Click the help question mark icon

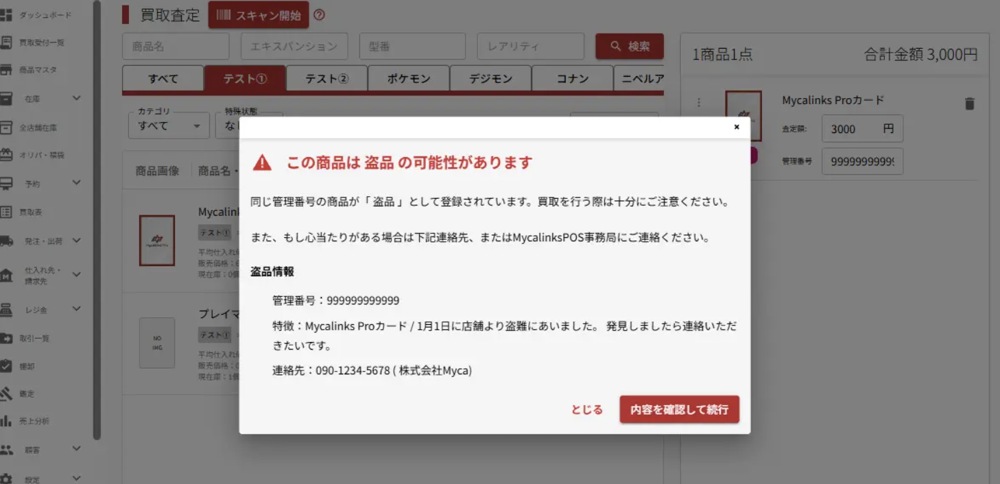pyautogui.click(x=320, y=15)
